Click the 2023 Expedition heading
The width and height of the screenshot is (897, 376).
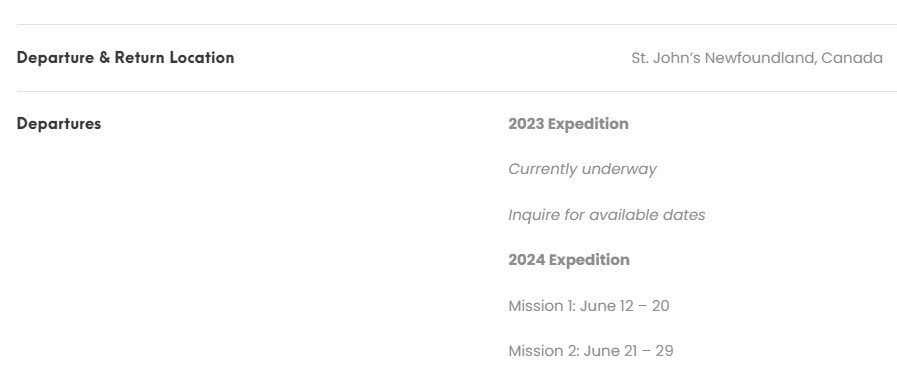(x=568, y=124)
